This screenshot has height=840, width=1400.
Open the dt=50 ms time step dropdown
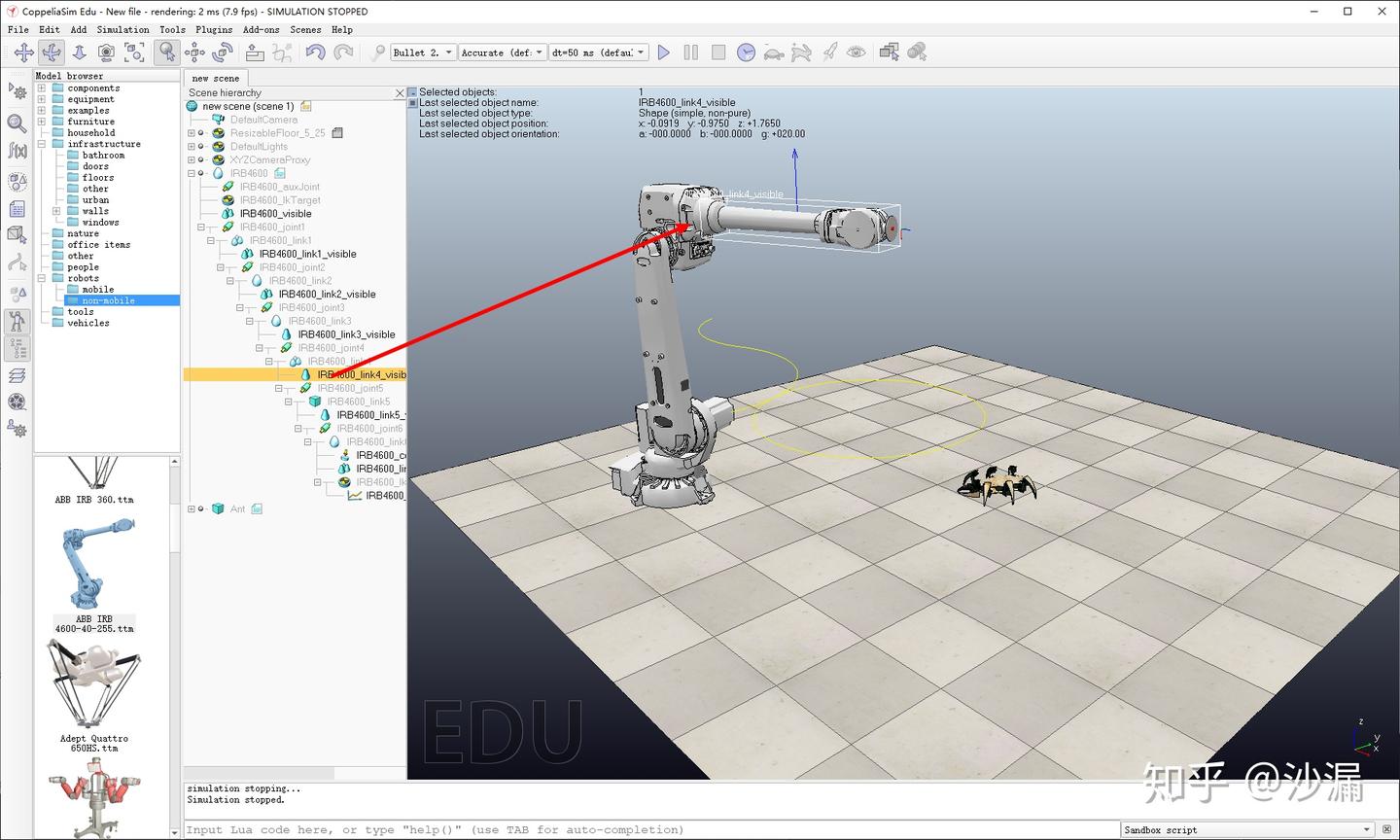(x=598, y=52)
